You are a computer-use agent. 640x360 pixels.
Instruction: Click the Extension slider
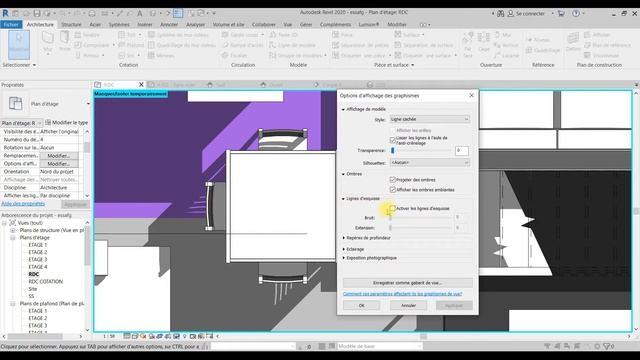[420, 228]
